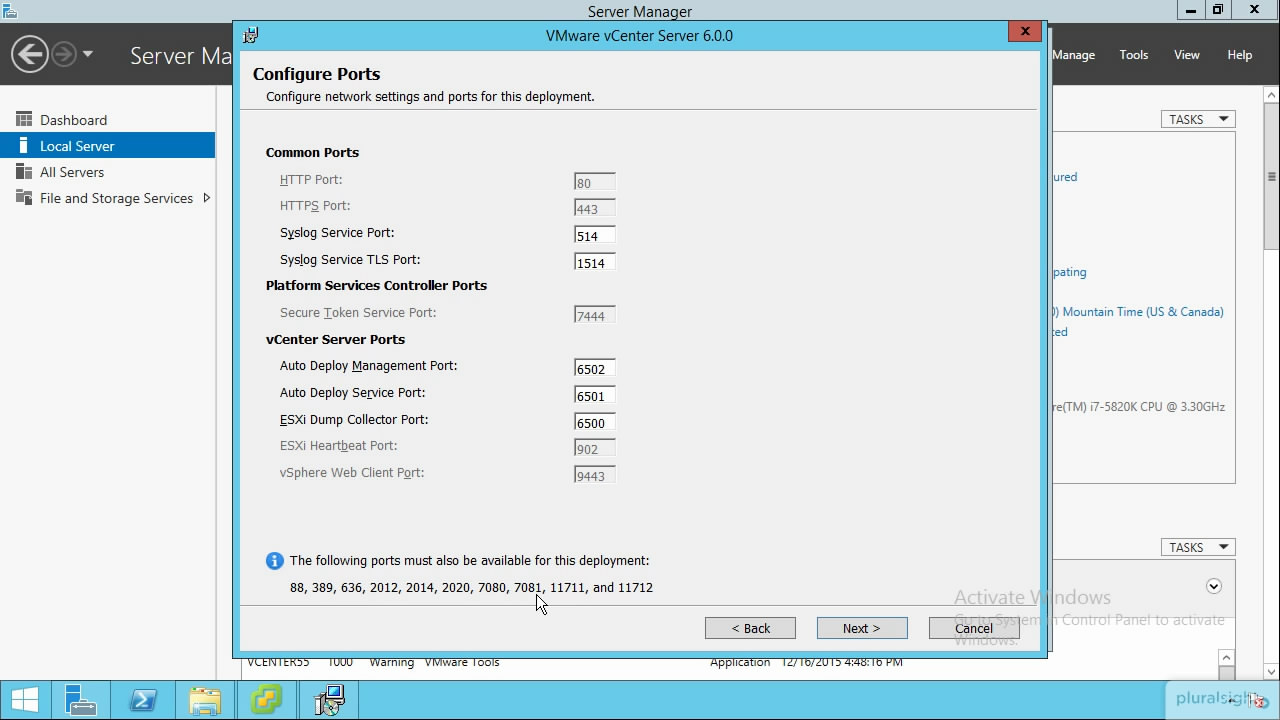Click the ESXi Heartbeat Port field
1280x720 pixels.
click(x=594, y=448)
